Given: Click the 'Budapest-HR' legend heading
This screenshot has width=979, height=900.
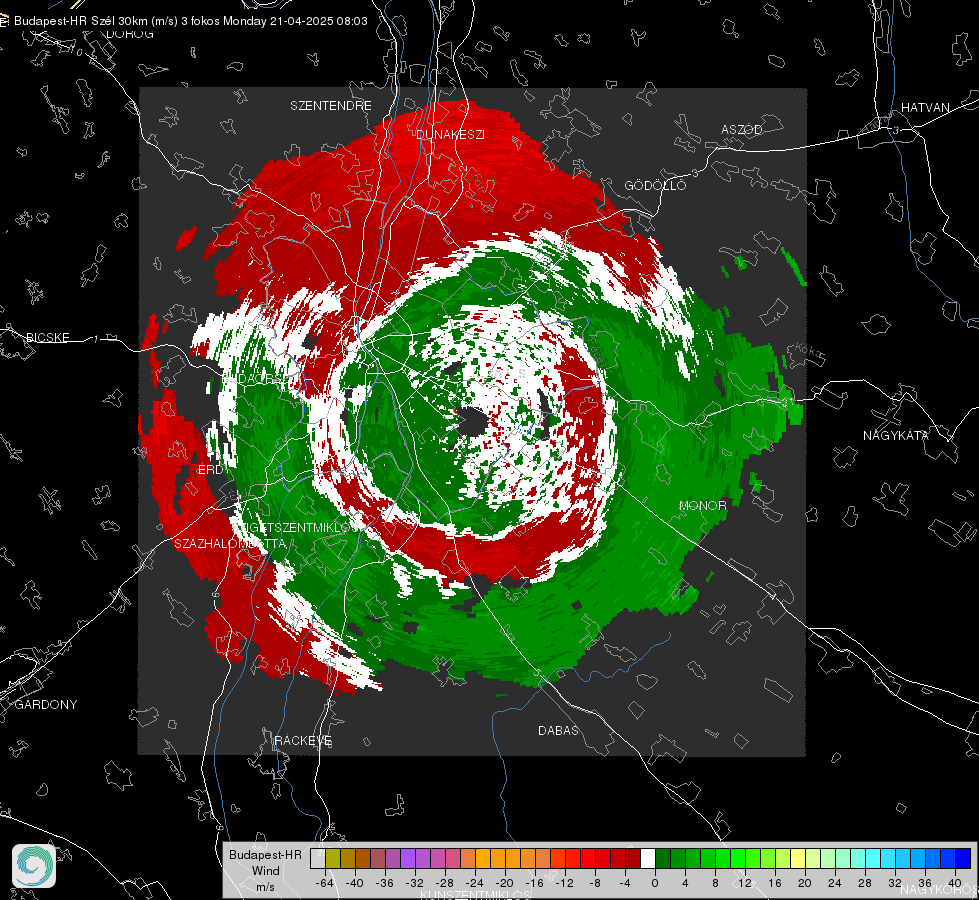Looking at the screenshot, I should coord(265,854).
